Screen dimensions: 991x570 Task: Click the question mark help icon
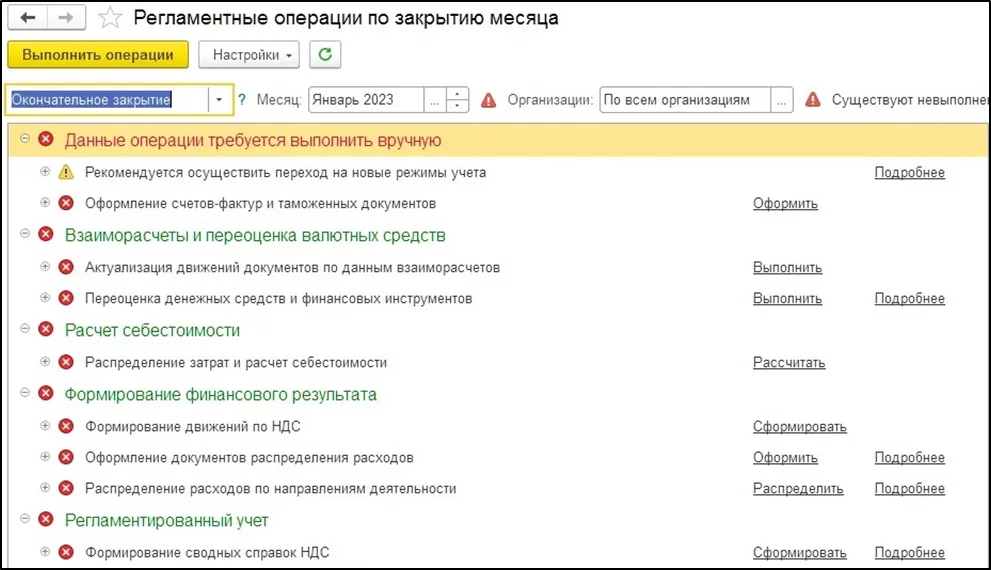pyautogui.click(x=242, y=100)
